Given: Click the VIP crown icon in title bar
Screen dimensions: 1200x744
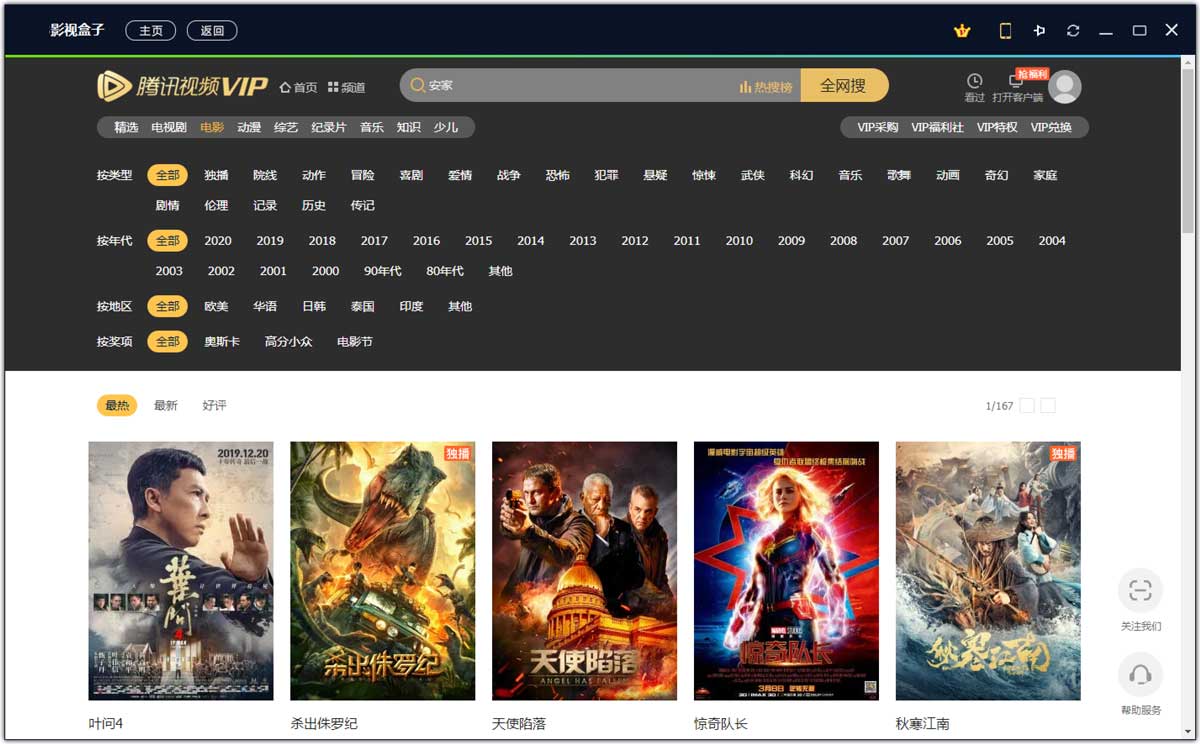Looking at the screenshot, I should [x=962, y=31].
